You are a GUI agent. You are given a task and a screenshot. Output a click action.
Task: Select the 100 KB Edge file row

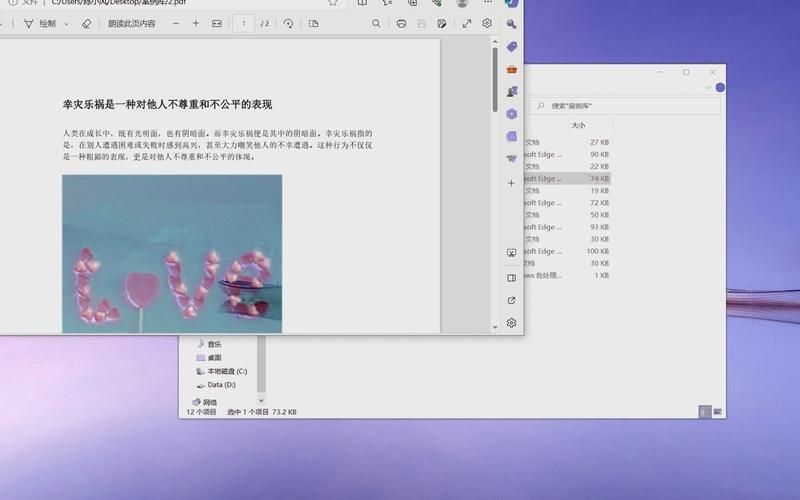click(x=567, y=251)
